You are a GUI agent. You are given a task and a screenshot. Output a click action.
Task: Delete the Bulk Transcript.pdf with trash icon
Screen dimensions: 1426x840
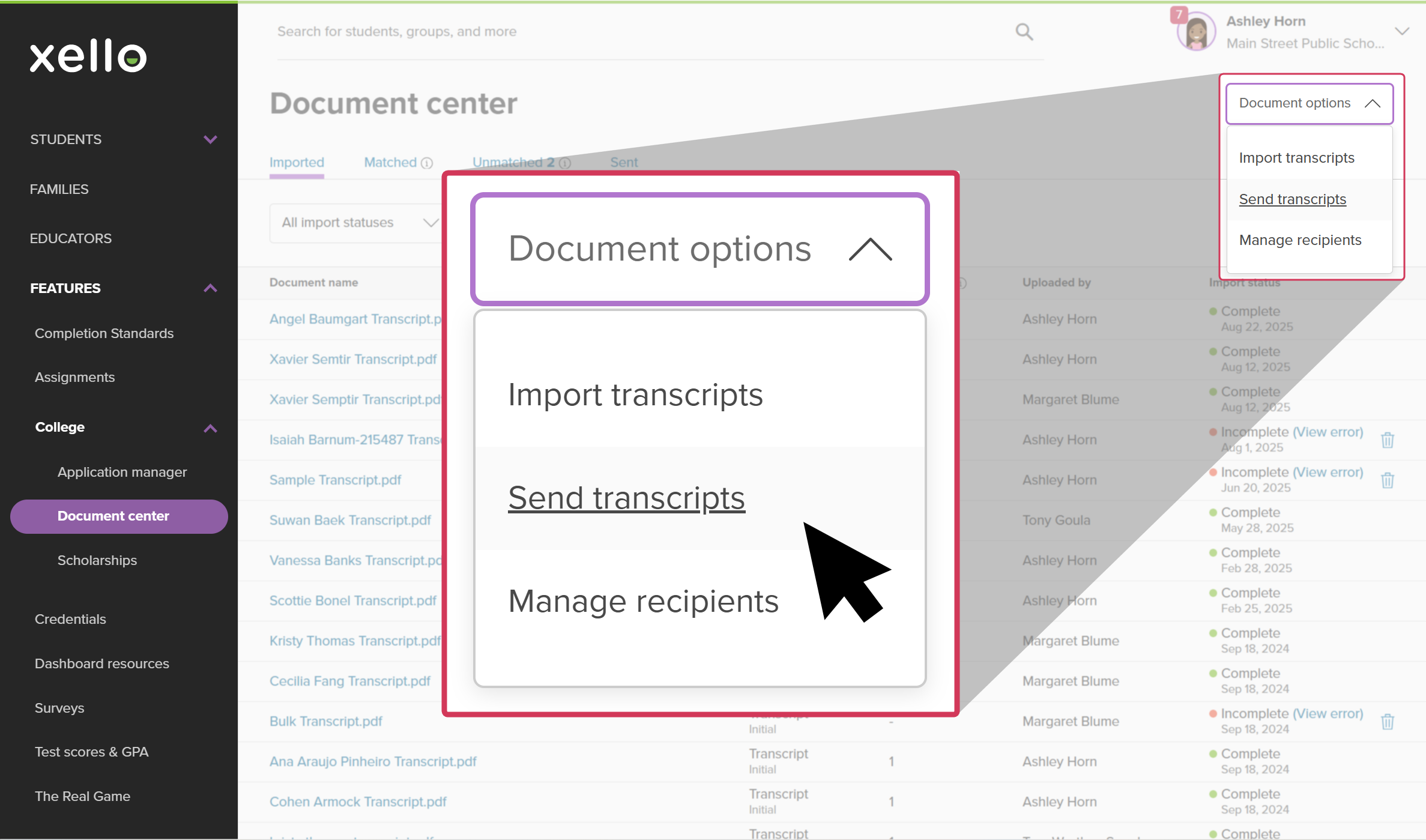click(x=1388, y=721)
